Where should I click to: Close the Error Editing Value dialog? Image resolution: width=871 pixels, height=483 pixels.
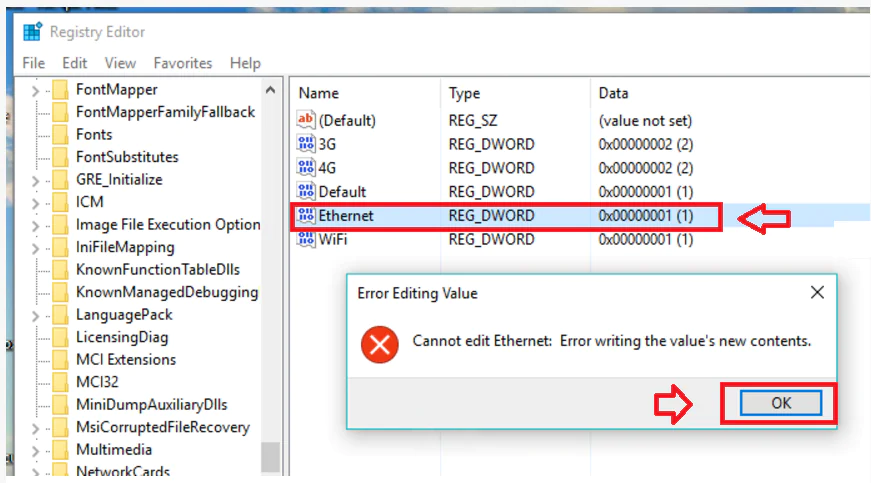click(x=817, y=293)
